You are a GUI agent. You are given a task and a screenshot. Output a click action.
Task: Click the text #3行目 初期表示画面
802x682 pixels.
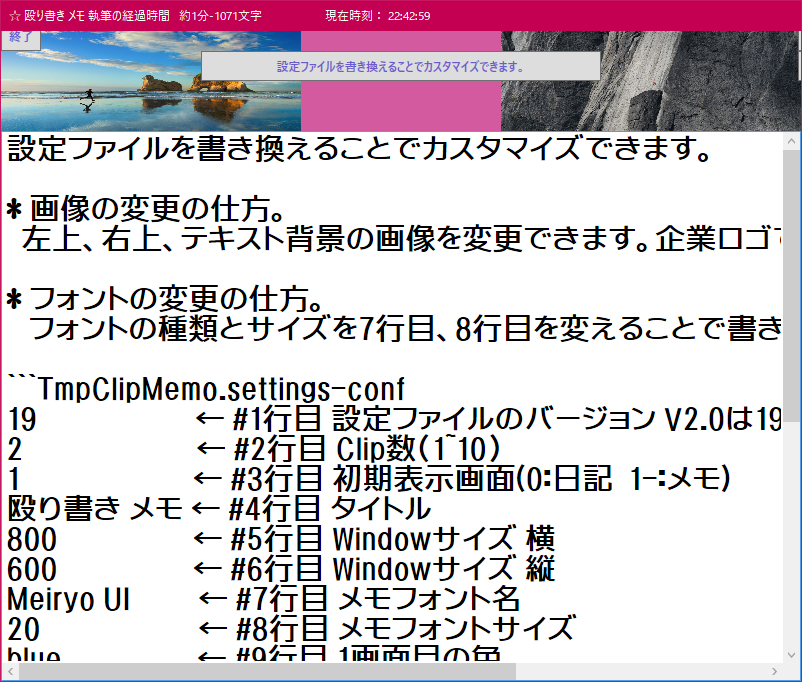point(480,479)
